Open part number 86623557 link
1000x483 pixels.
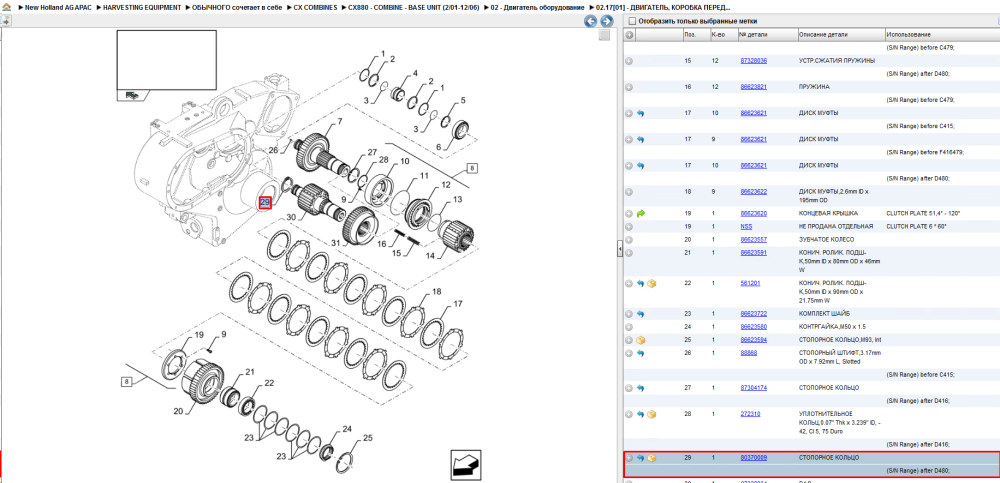coord(753,240)
